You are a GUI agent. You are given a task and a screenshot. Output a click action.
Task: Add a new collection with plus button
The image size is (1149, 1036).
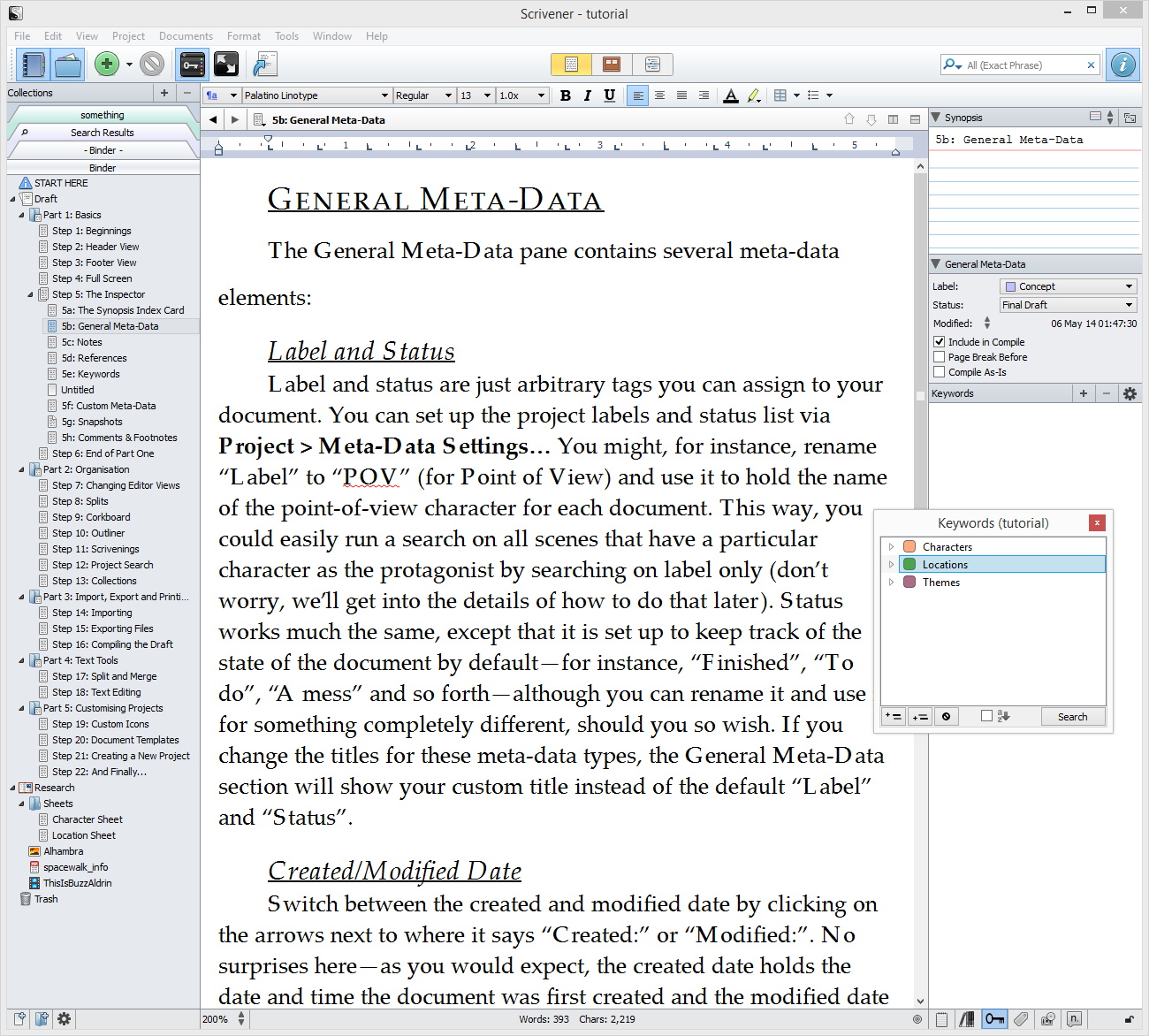(x=164, y=93)
